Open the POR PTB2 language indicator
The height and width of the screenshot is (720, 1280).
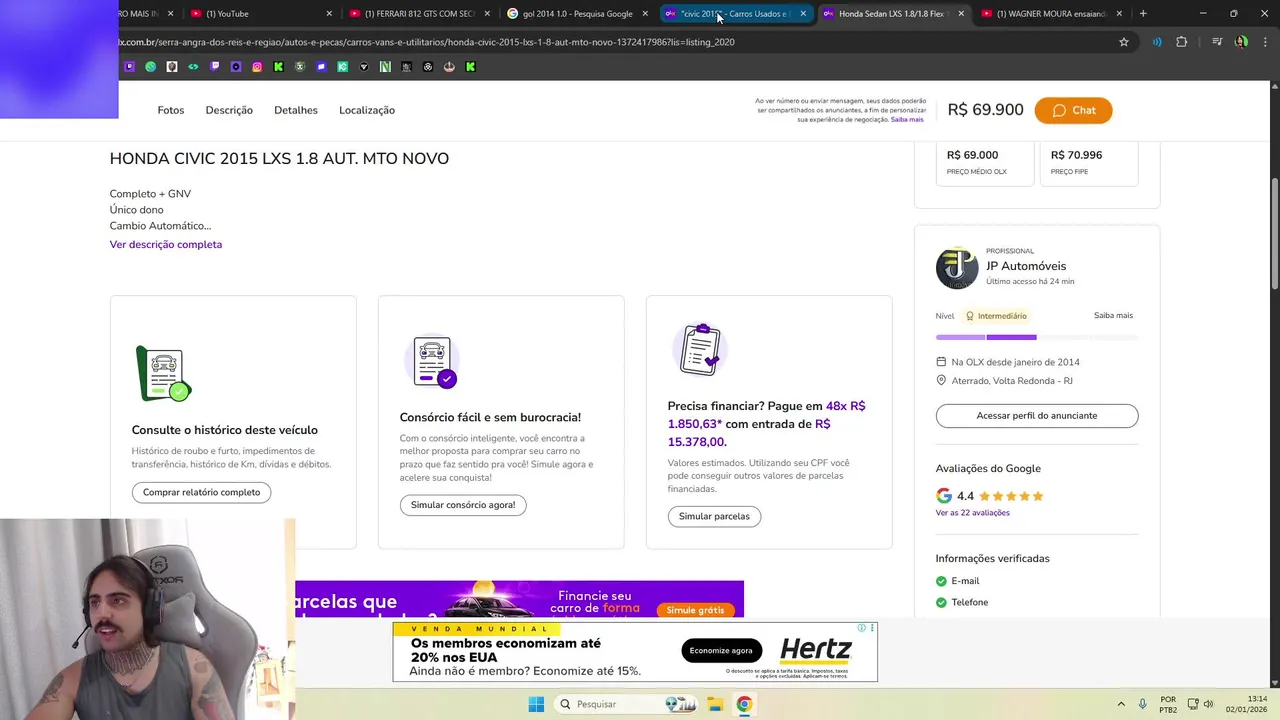tap(1168, 704)
